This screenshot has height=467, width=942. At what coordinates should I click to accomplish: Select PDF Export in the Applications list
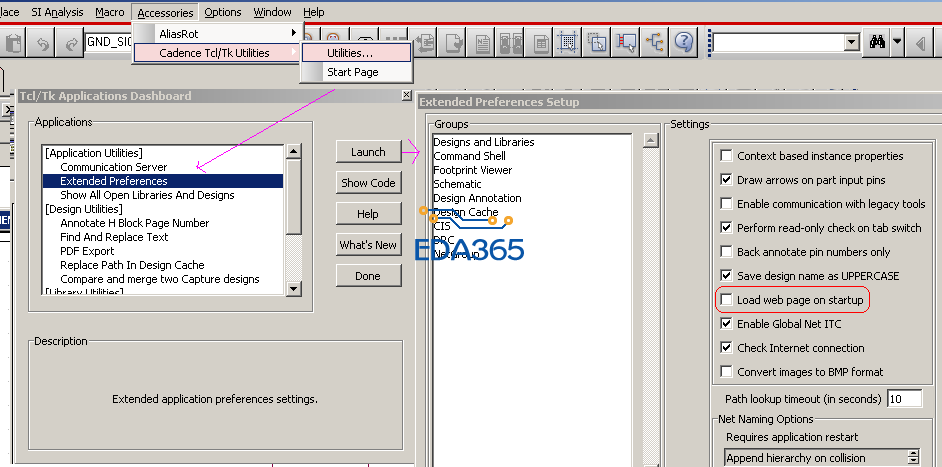87,251
